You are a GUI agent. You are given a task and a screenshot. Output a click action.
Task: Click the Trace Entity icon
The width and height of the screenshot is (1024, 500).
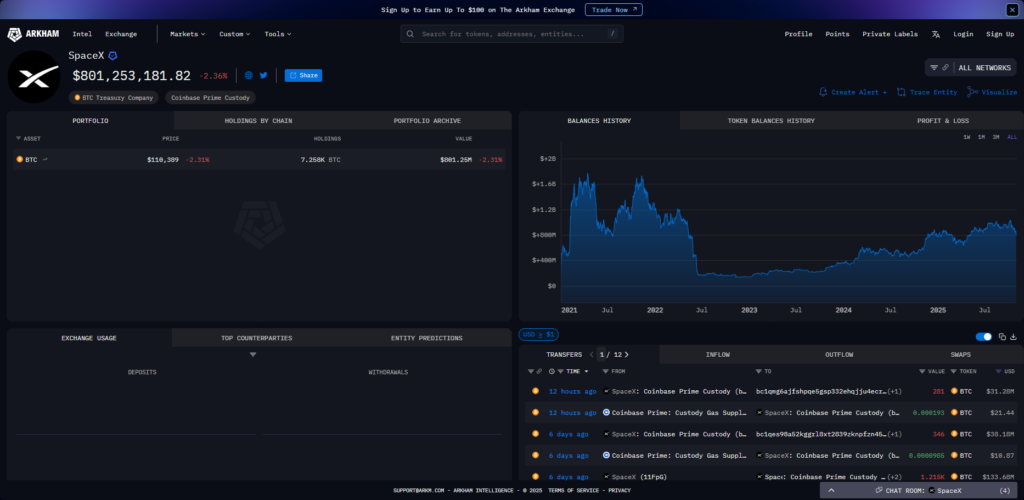pos(901,92)
